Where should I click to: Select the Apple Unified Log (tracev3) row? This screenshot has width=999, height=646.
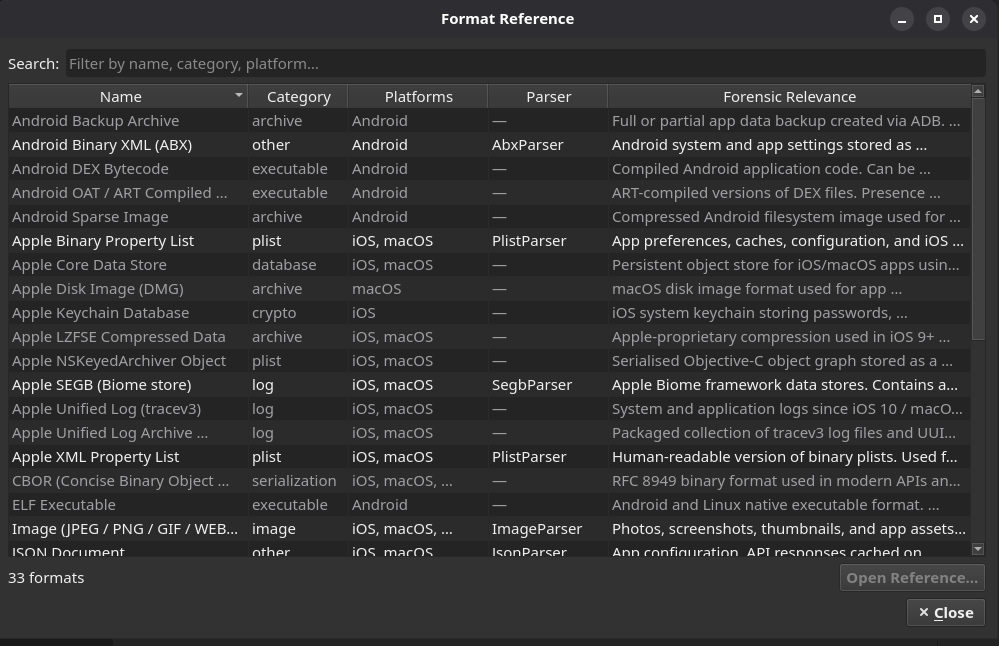pos(489,409)
